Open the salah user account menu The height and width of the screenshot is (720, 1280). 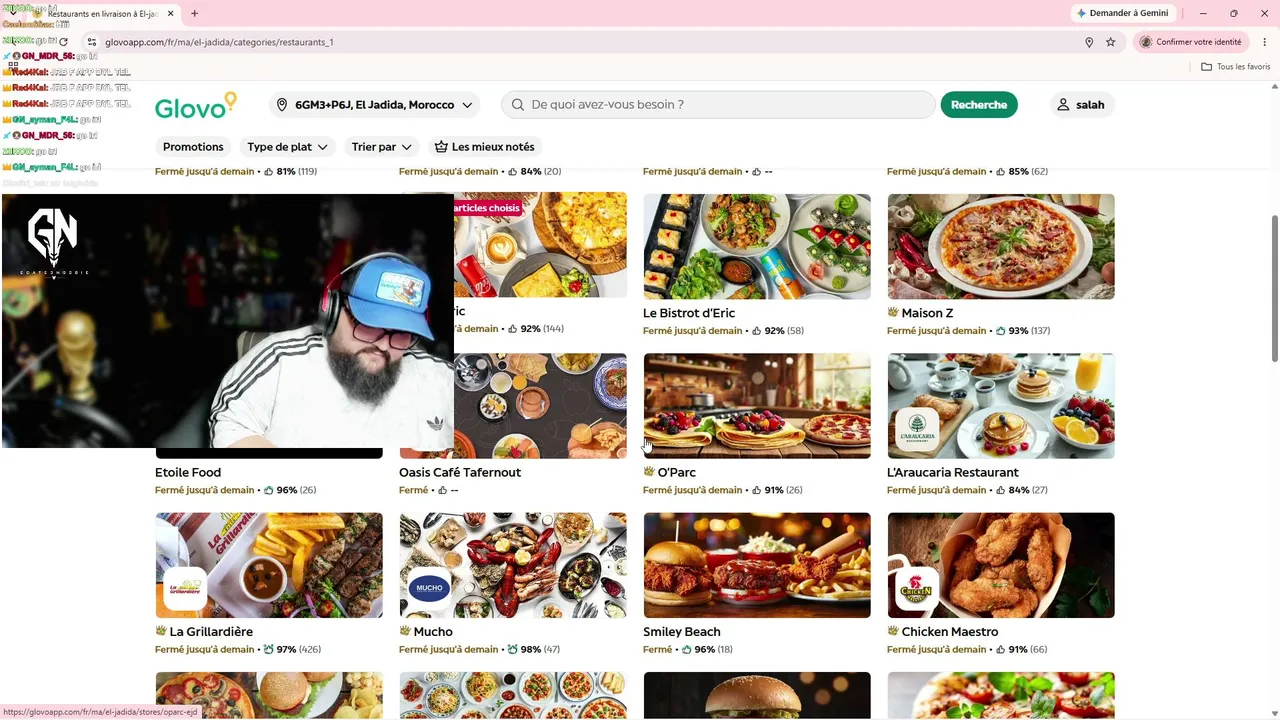pyautogui.click(x=1080, y=105)
